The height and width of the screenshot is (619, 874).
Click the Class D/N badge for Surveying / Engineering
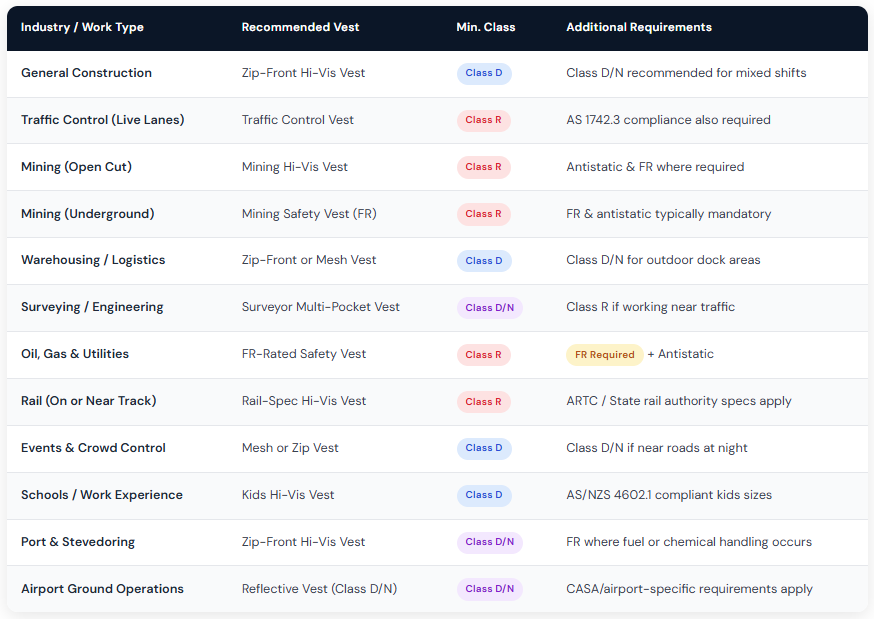tap(490, 308)
